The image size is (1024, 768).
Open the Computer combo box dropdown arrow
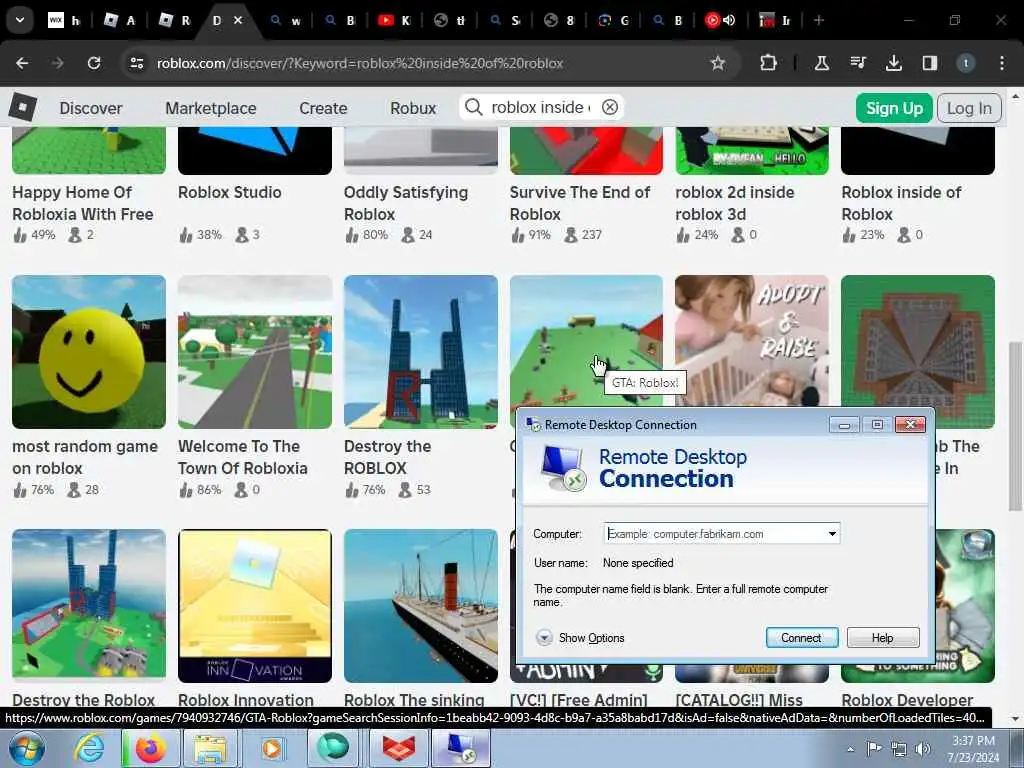pyautogui.click(x=832, y=534)
